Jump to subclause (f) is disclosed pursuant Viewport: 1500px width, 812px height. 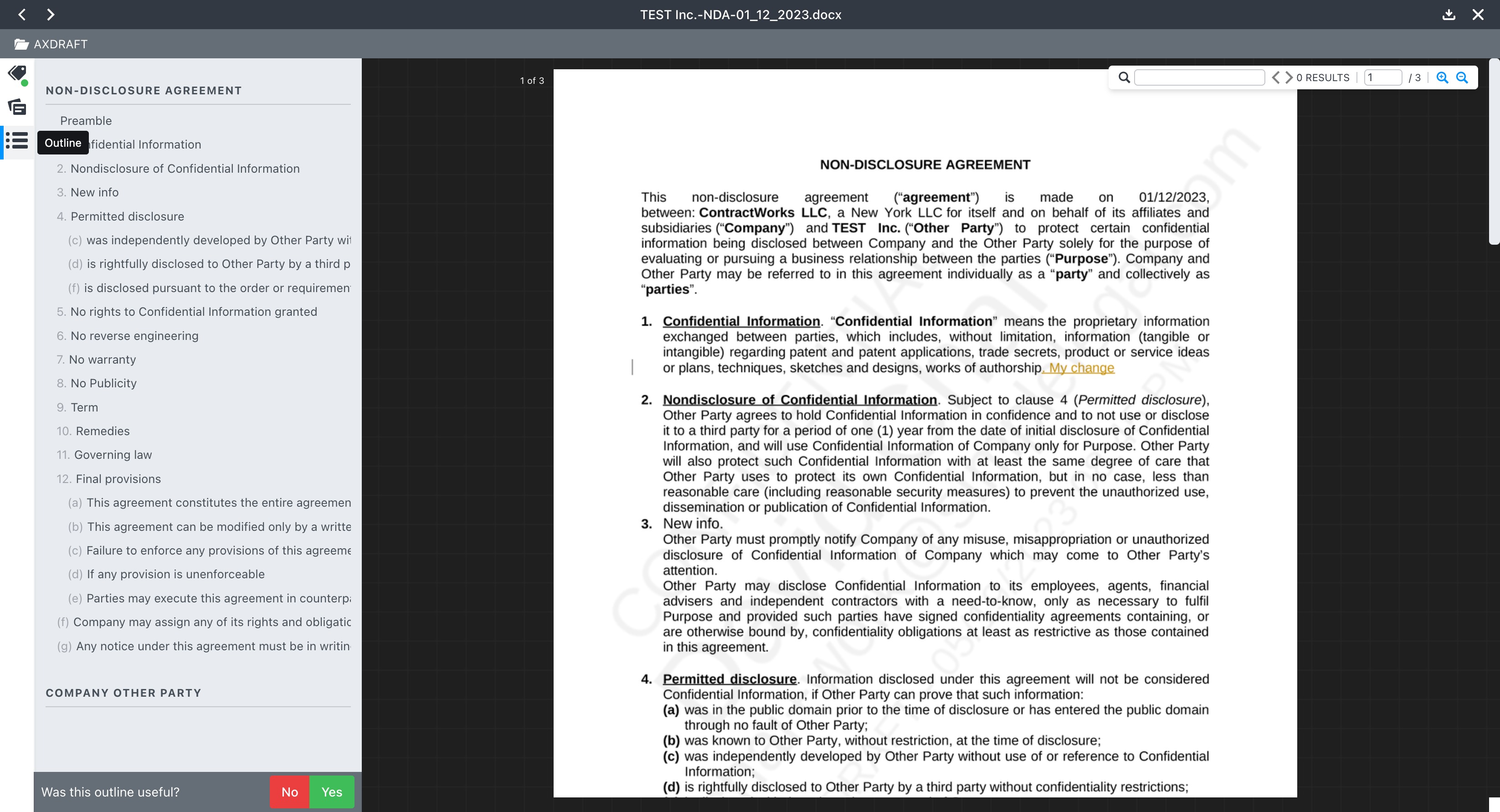(210, 288)
